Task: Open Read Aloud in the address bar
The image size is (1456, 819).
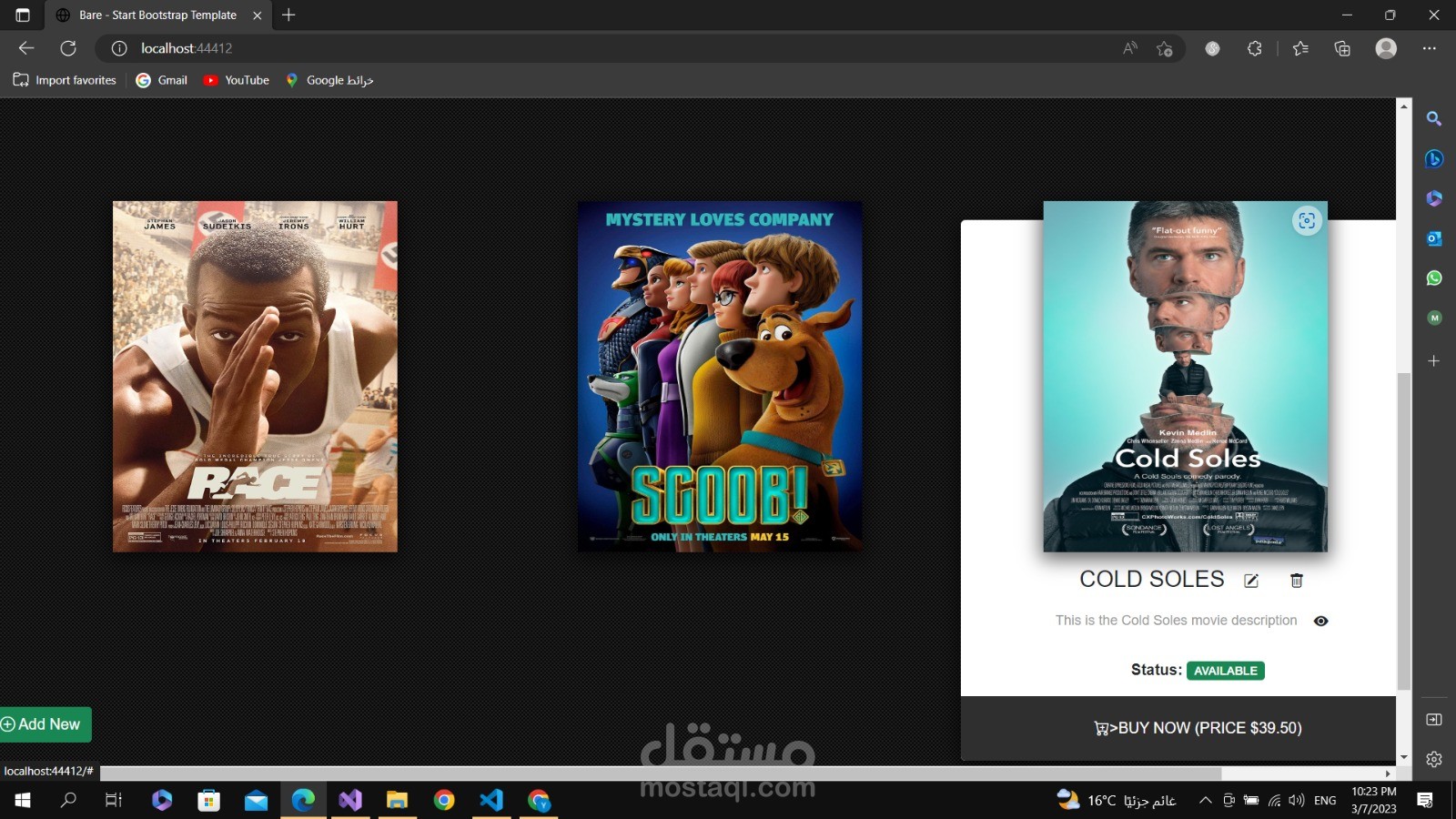Action: (x=1130, y=48)
